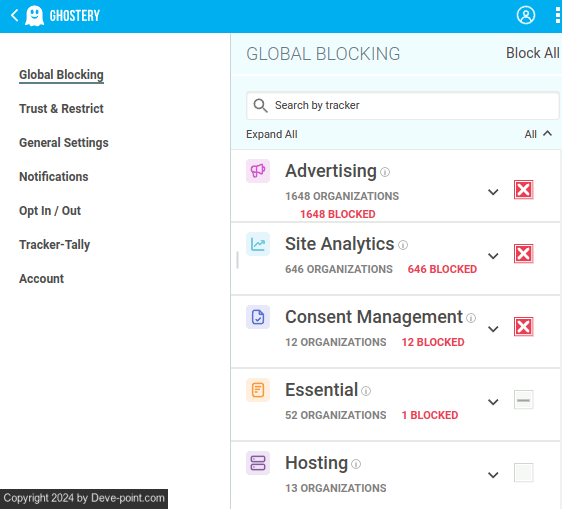Click the Advertising category title

[331, 171]
